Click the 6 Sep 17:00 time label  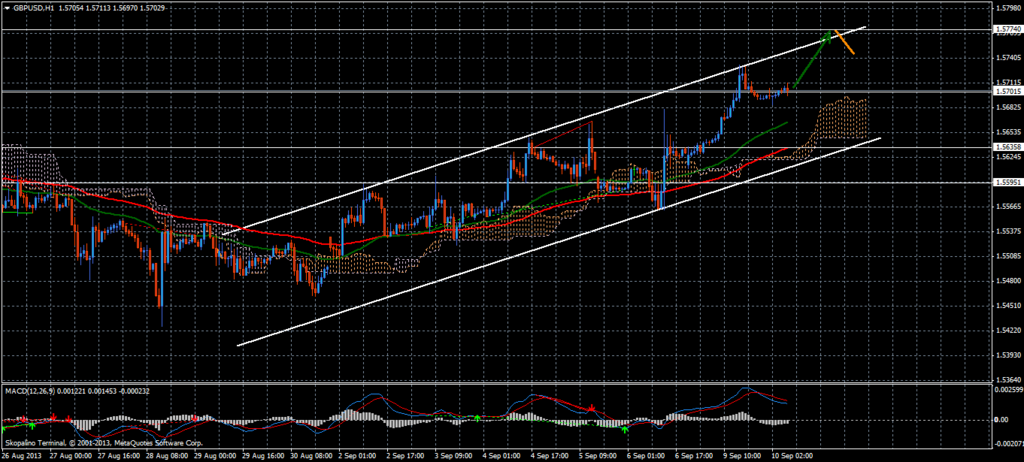click(x=694, y=454)
